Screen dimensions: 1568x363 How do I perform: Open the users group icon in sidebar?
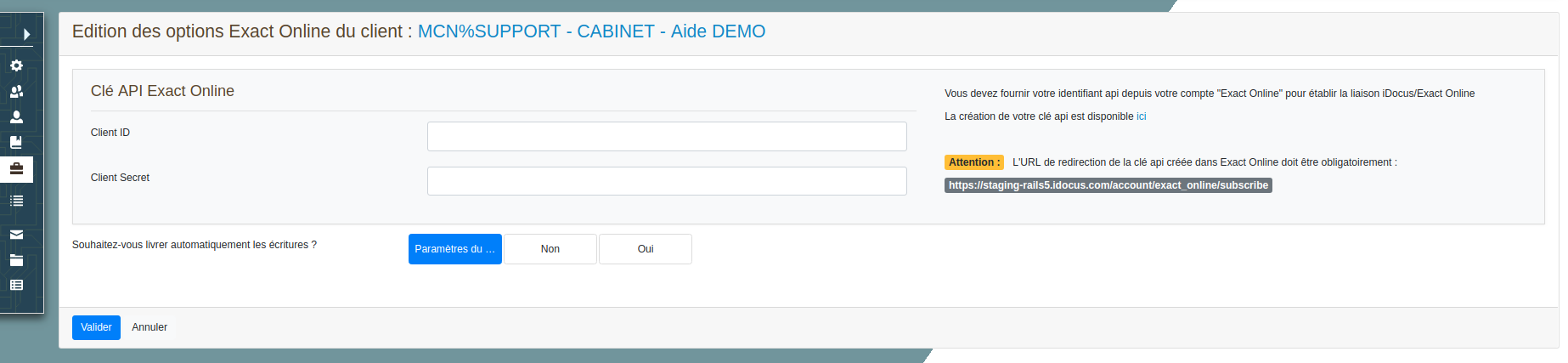(16, 91)
